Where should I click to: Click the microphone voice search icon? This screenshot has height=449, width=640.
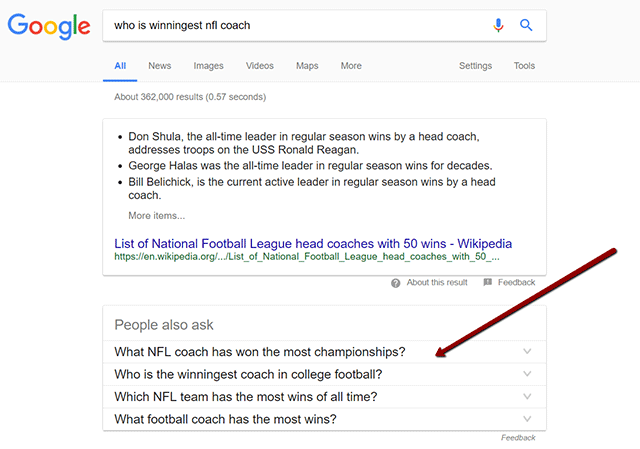499,25
